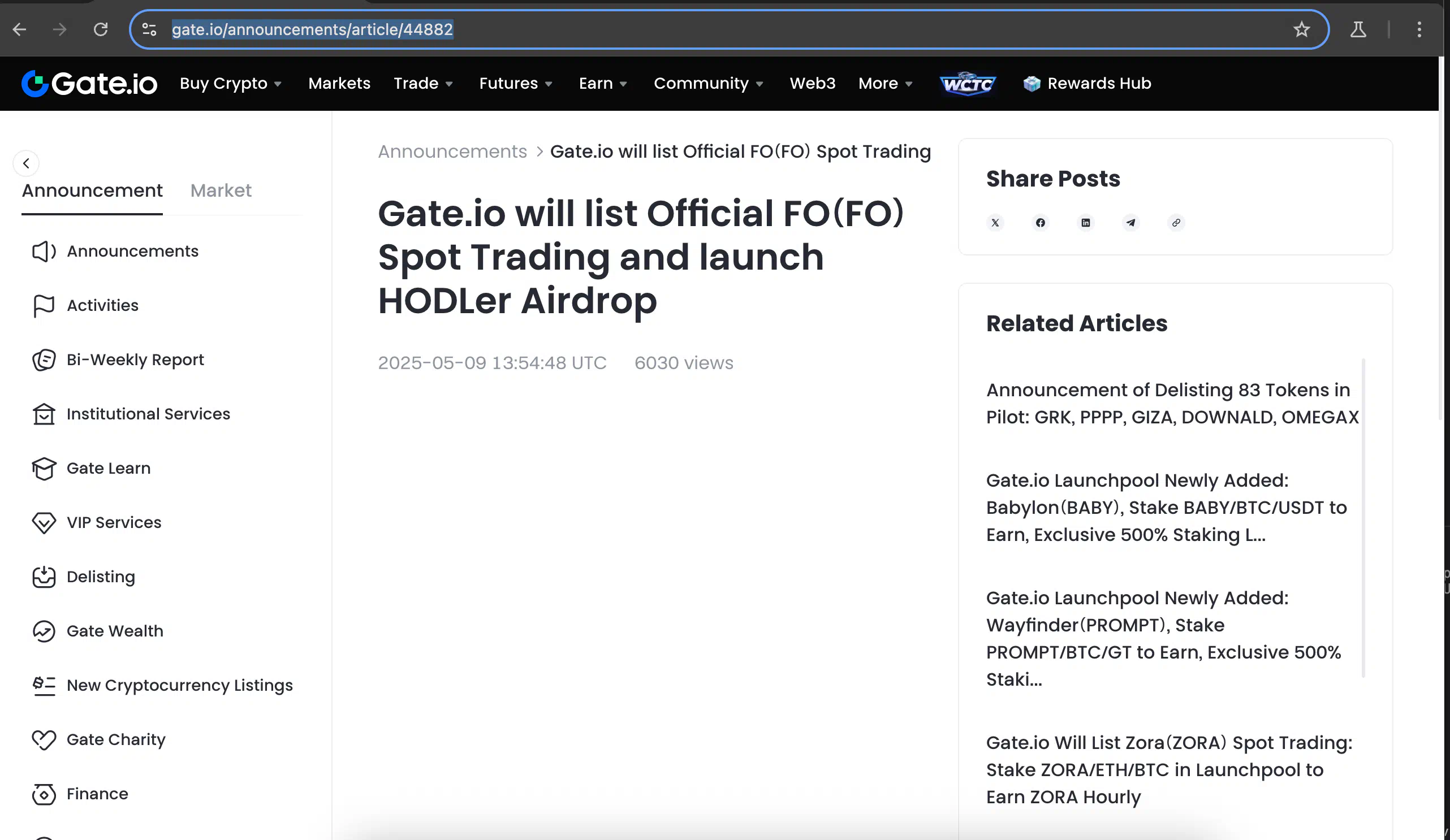The height and width of the screenshot is (840, 1450).
Task: Expand the More dropdown menu
Action: point(886,84)
